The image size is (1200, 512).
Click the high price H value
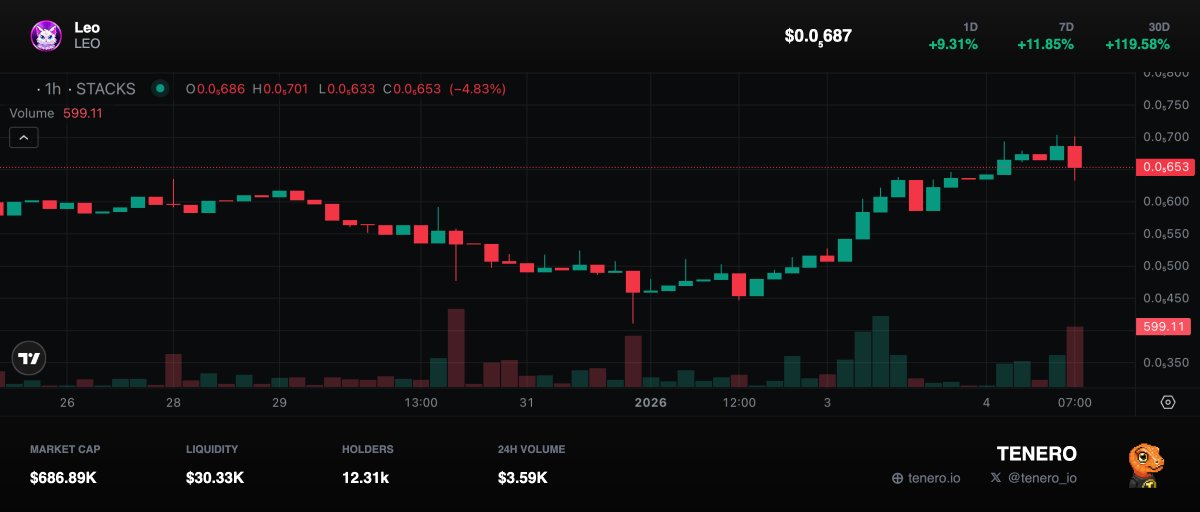click(x=285, y=89)
